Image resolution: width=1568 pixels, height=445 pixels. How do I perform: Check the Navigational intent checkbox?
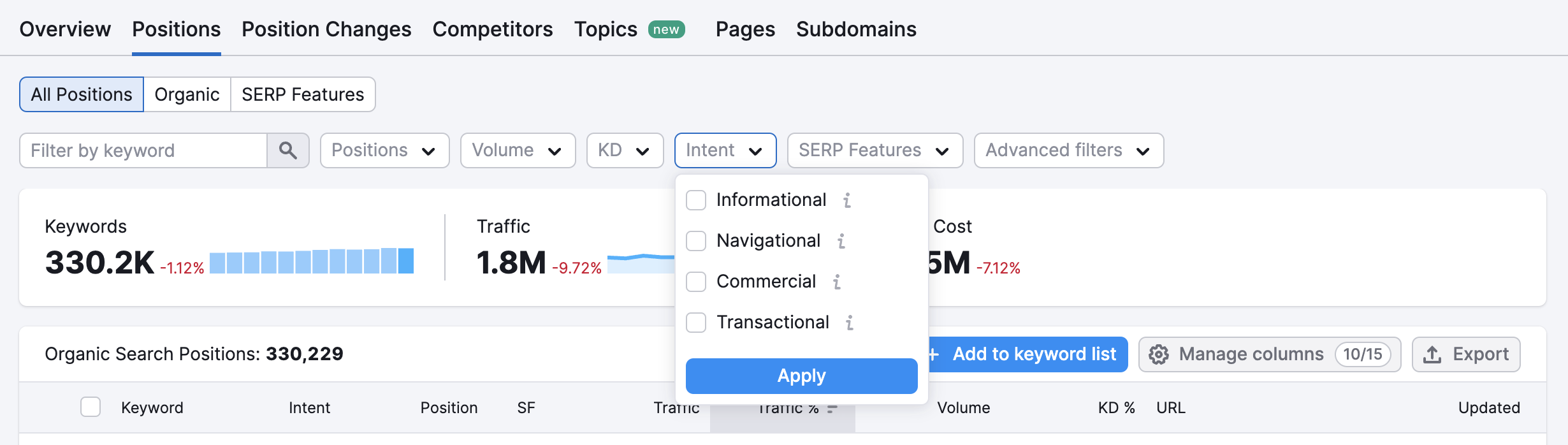pos(696,241)
